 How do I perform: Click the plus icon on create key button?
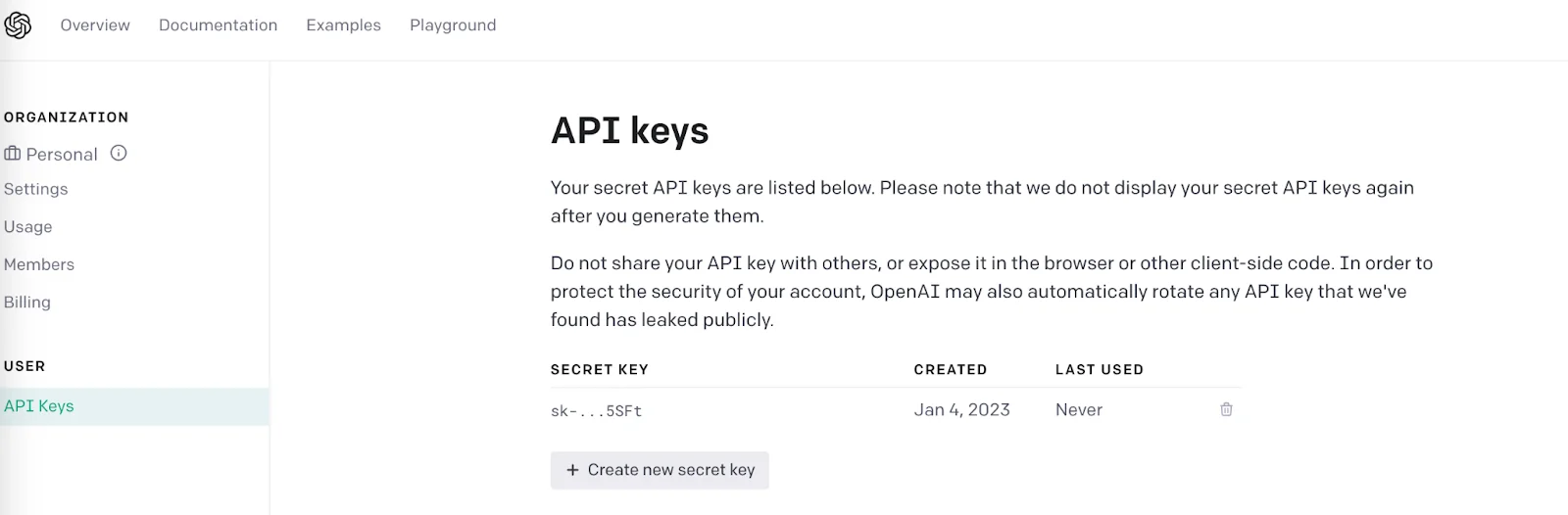[x=573, y=470]
